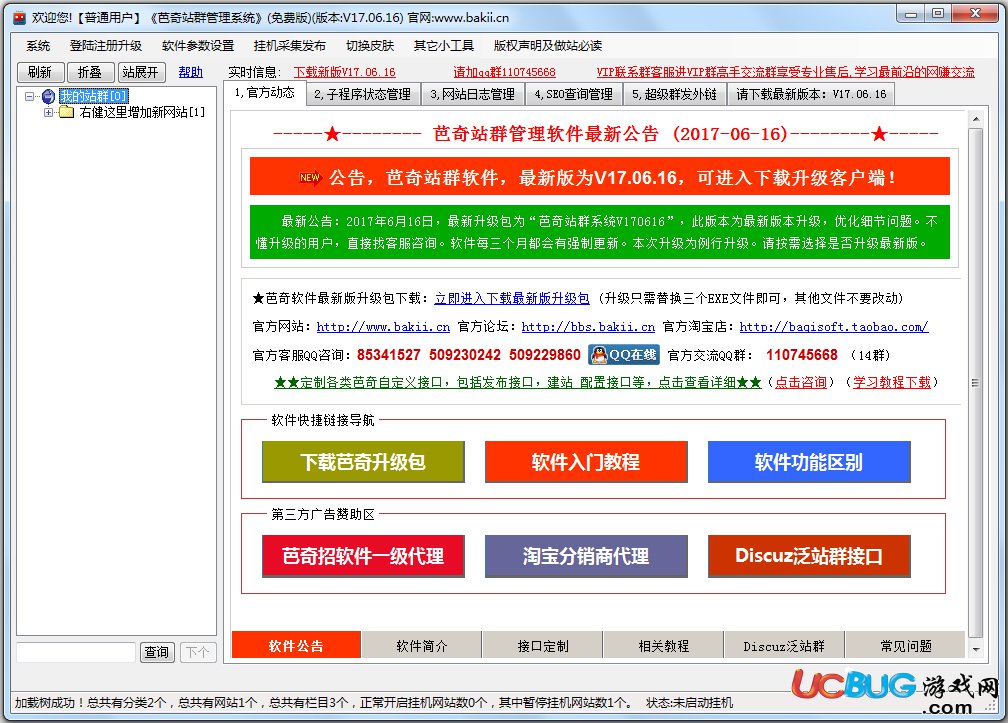Select the Discuz泛站群 bottom tab
Screen dimensions: 1008x723
click(x=784, y=645)
